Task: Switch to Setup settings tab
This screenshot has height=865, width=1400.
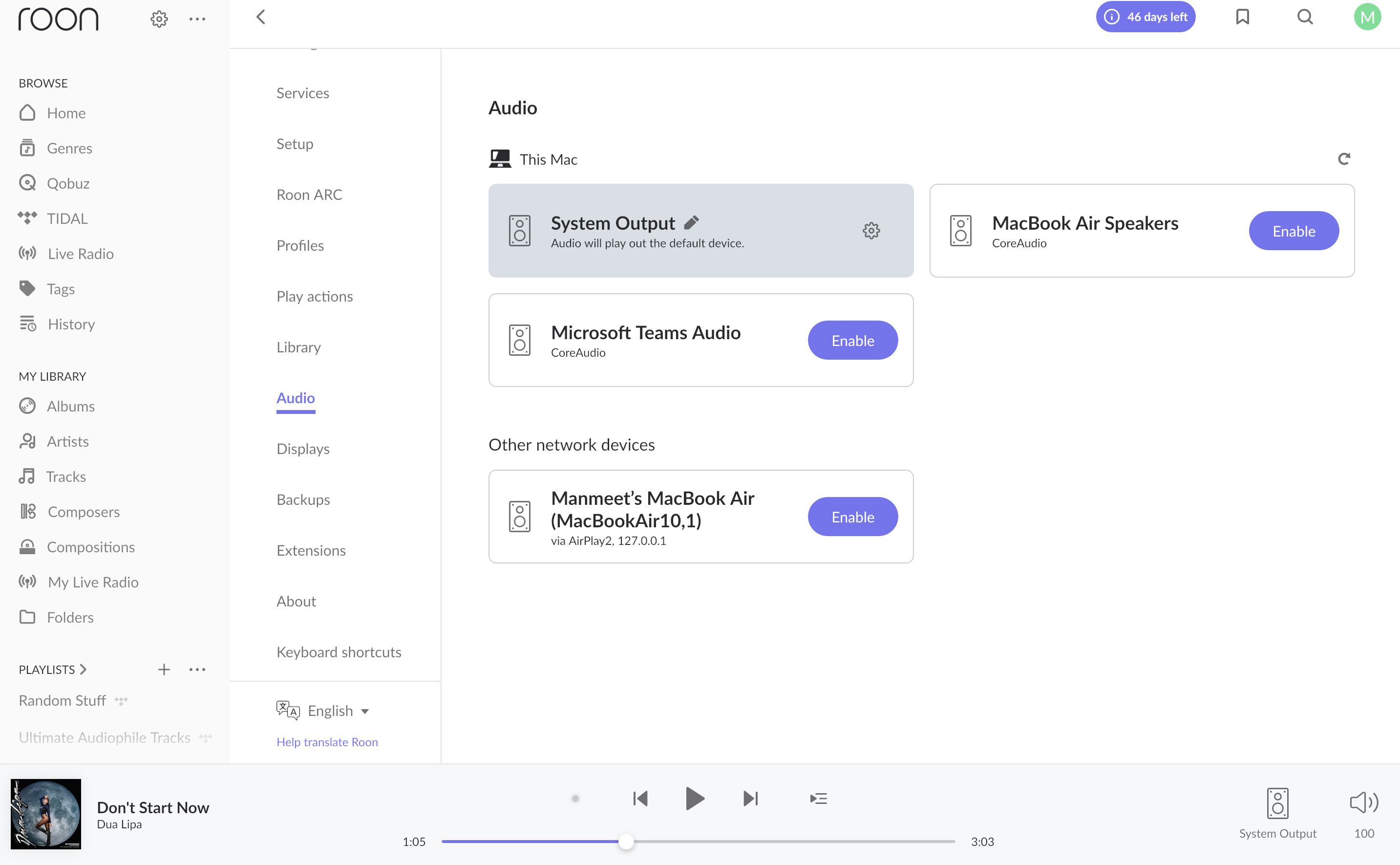Action: coord(295,144)
